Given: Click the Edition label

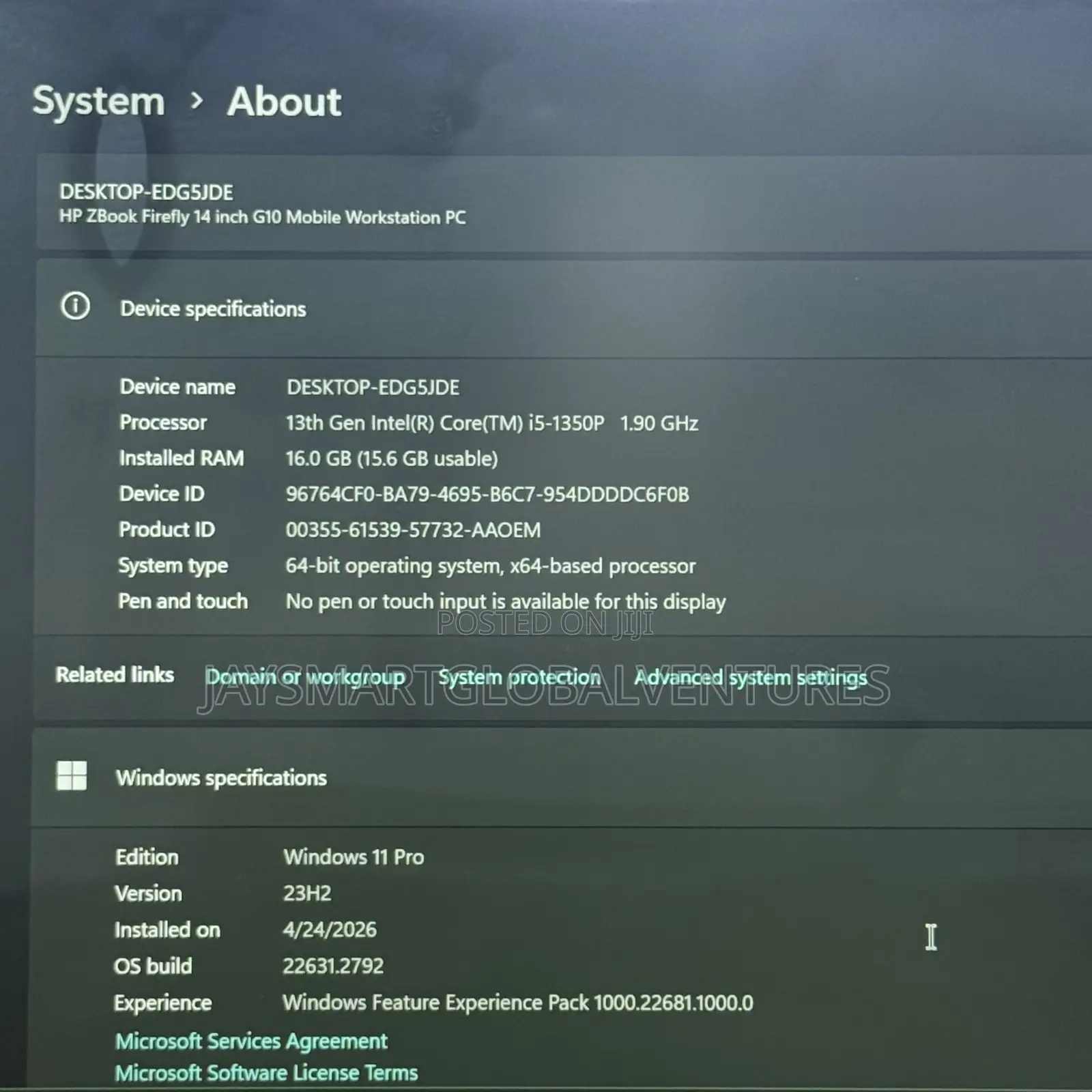Looking at the screenshot, I should pyautogui.click(x=147, y=857).
